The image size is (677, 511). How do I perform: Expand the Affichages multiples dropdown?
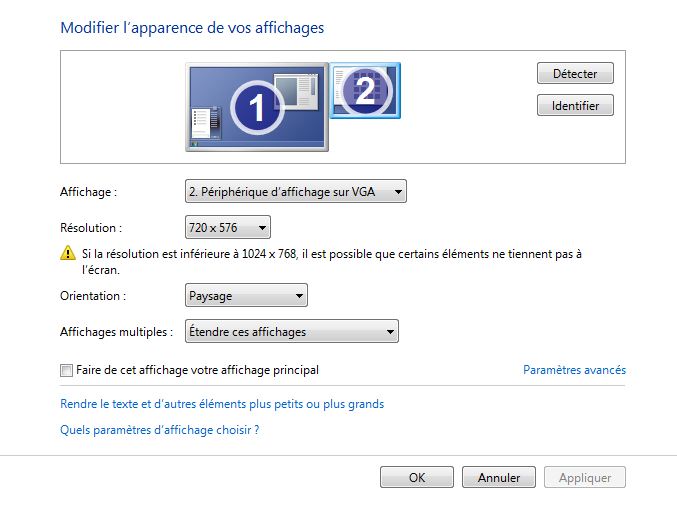point(291,332)
